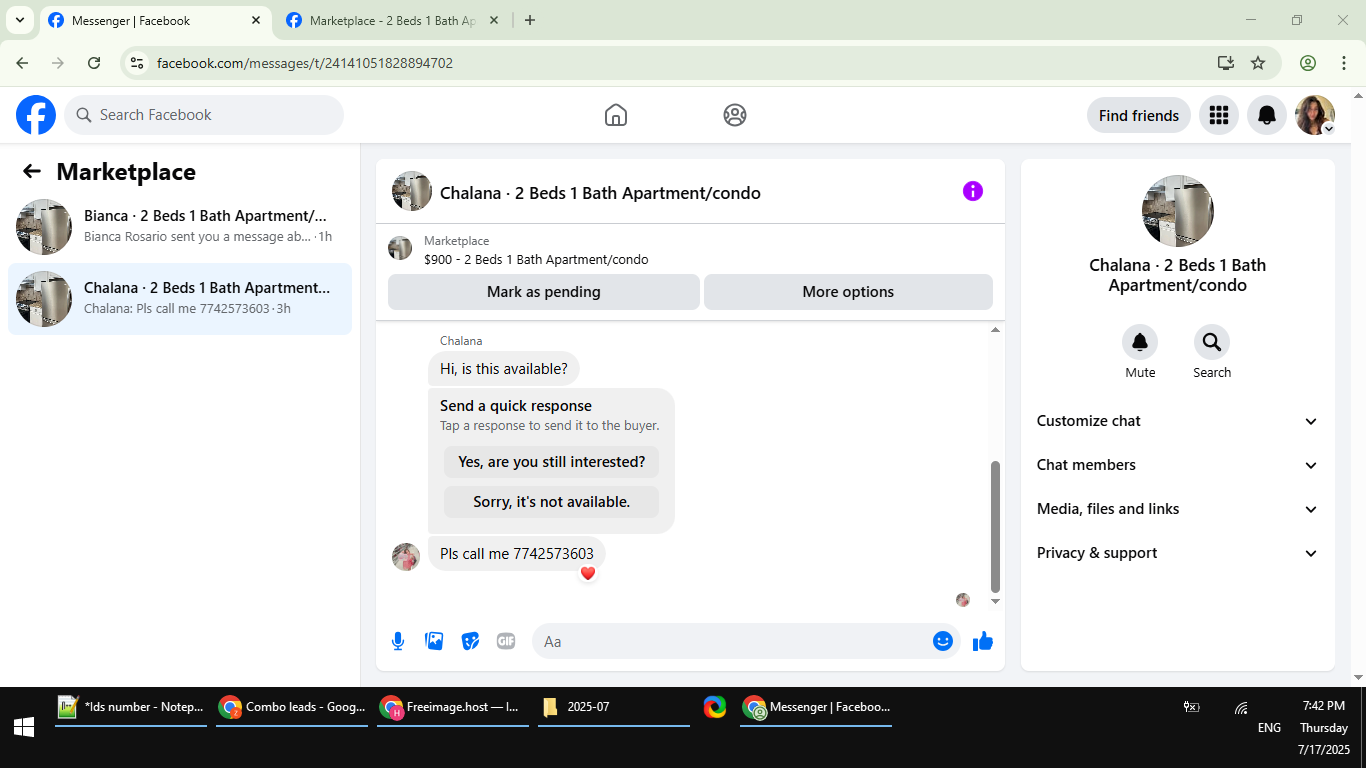This screenshot has height=768, width=1366.
Task: Click the ENG language indicator
Action: [x=1269, y=728]
